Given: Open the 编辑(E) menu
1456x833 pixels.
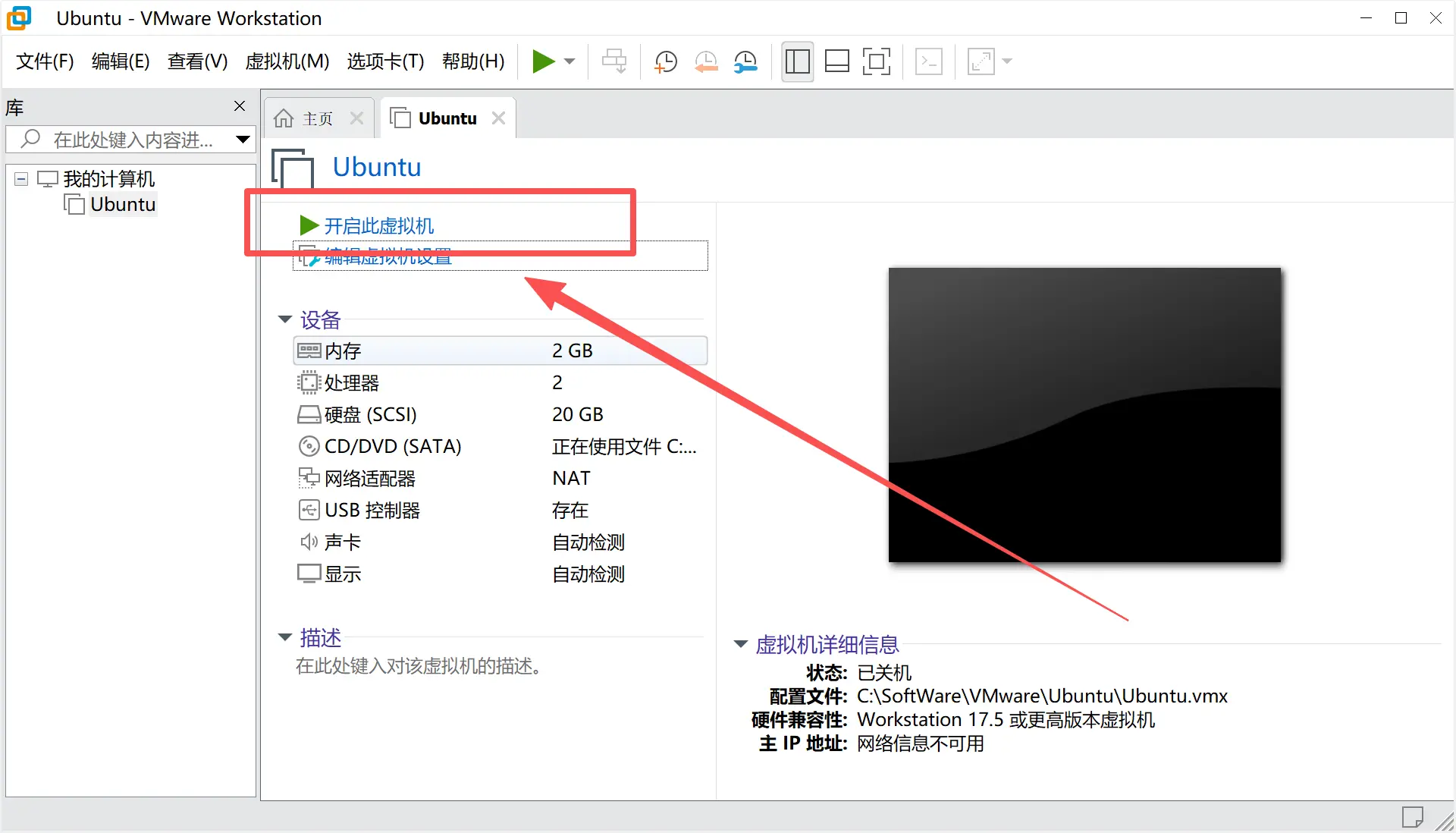Looking at the screenshot, I should pos(121,61).
